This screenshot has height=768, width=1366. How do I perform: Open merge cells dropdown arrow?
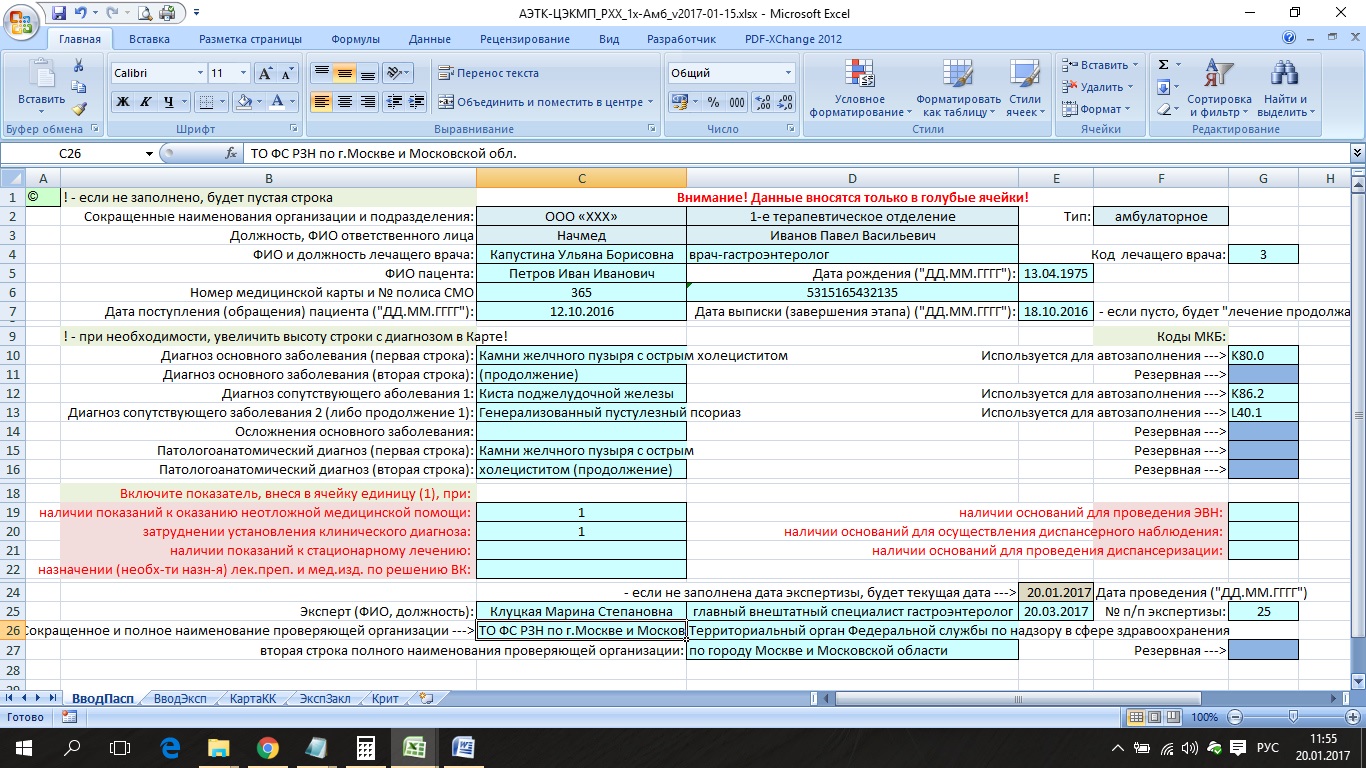coord(650,102)
